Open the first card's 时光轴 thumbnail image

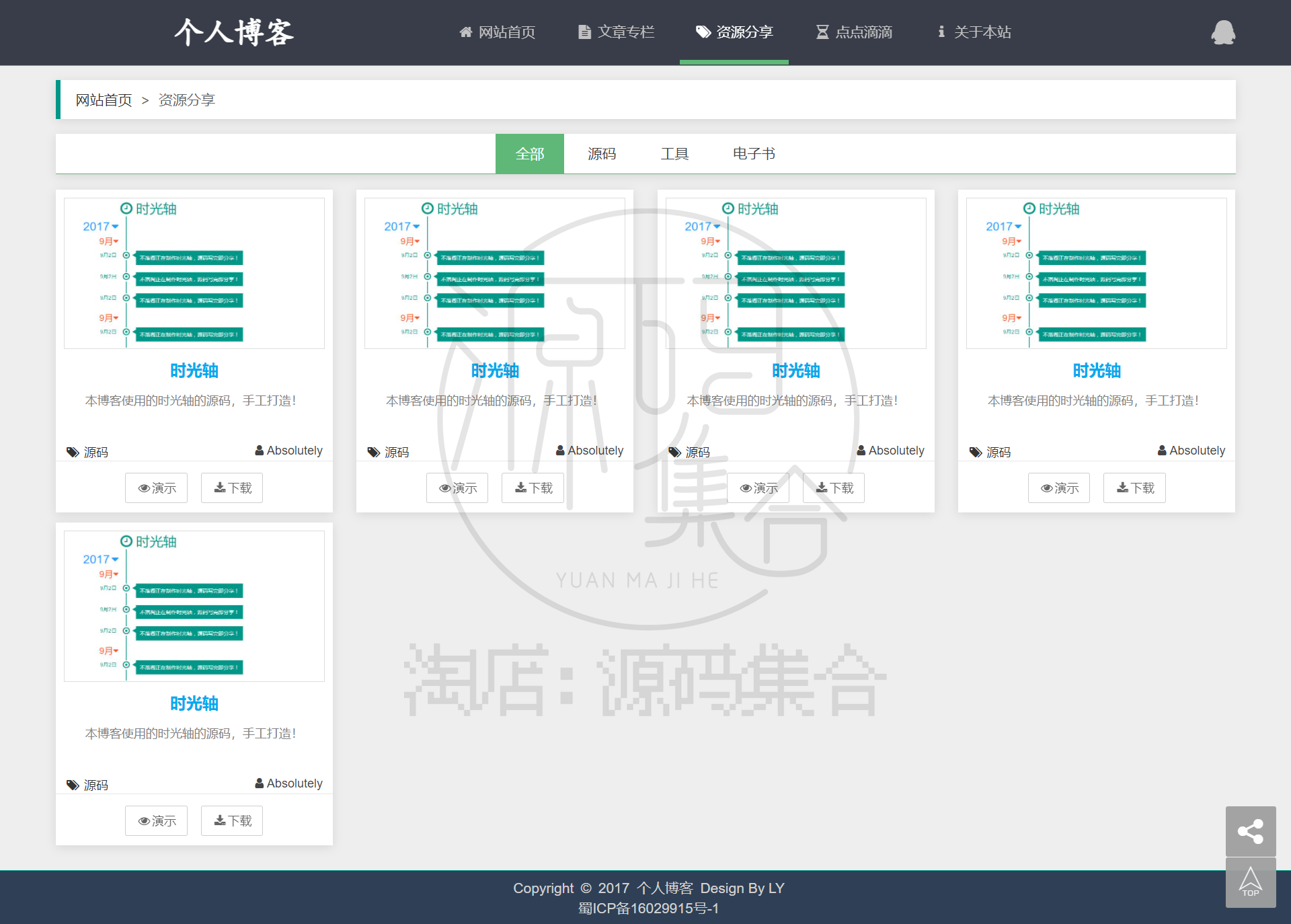(x=194, y=273)
